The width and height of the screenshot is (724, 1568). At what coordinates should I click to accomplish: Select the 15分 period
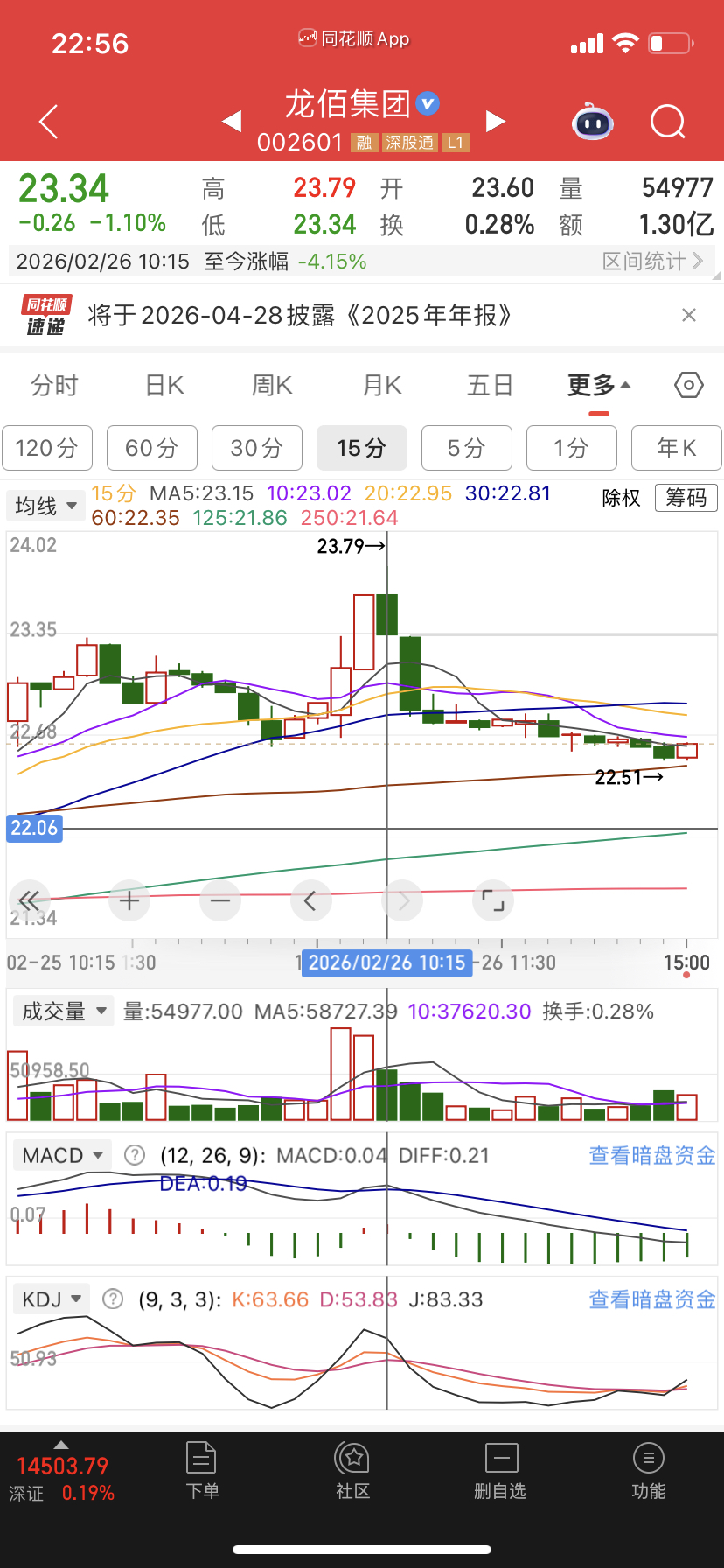362,448
